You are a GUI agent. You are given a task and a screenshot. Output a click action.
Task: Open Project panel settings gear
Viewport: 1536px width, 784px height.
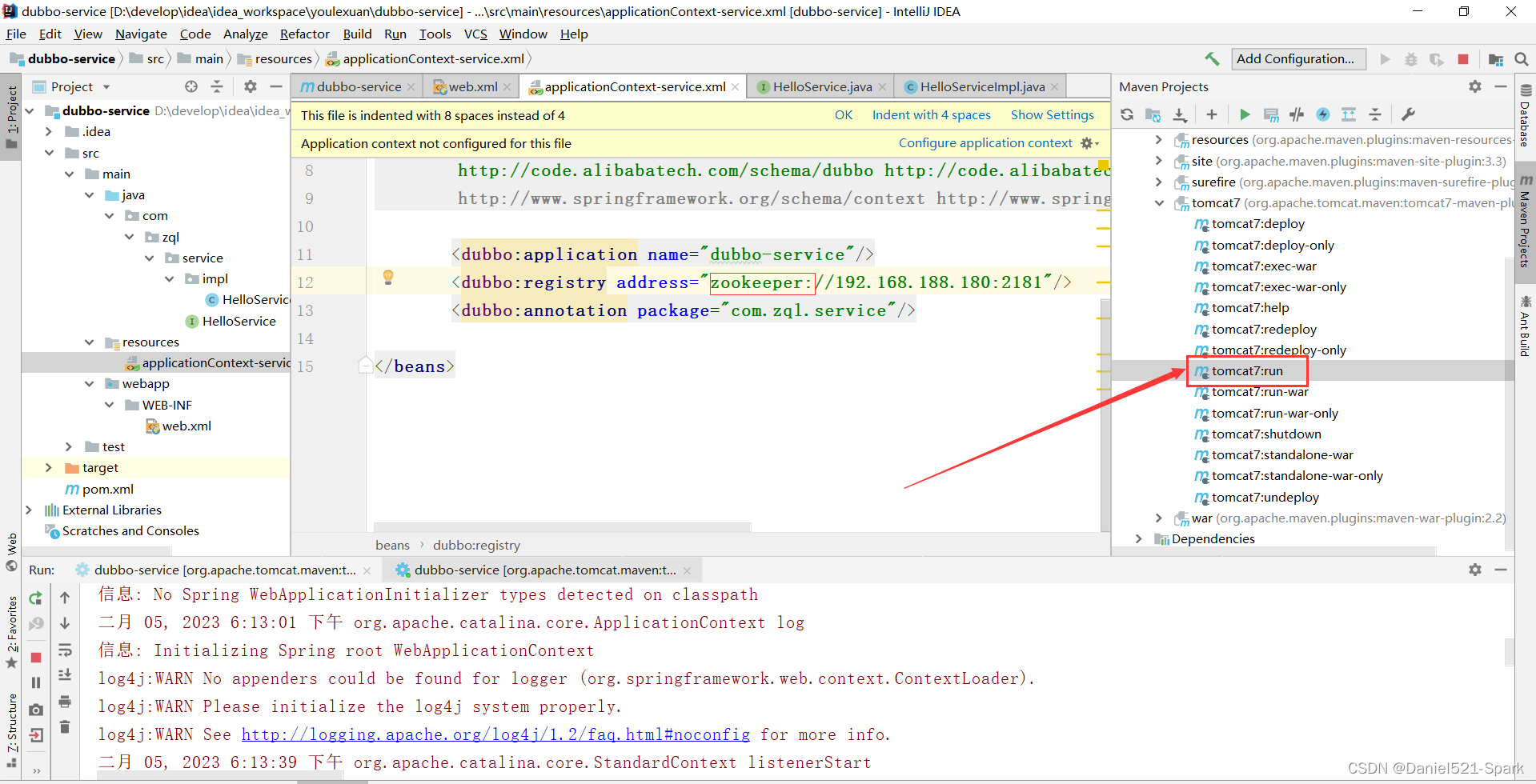point(251,86)
